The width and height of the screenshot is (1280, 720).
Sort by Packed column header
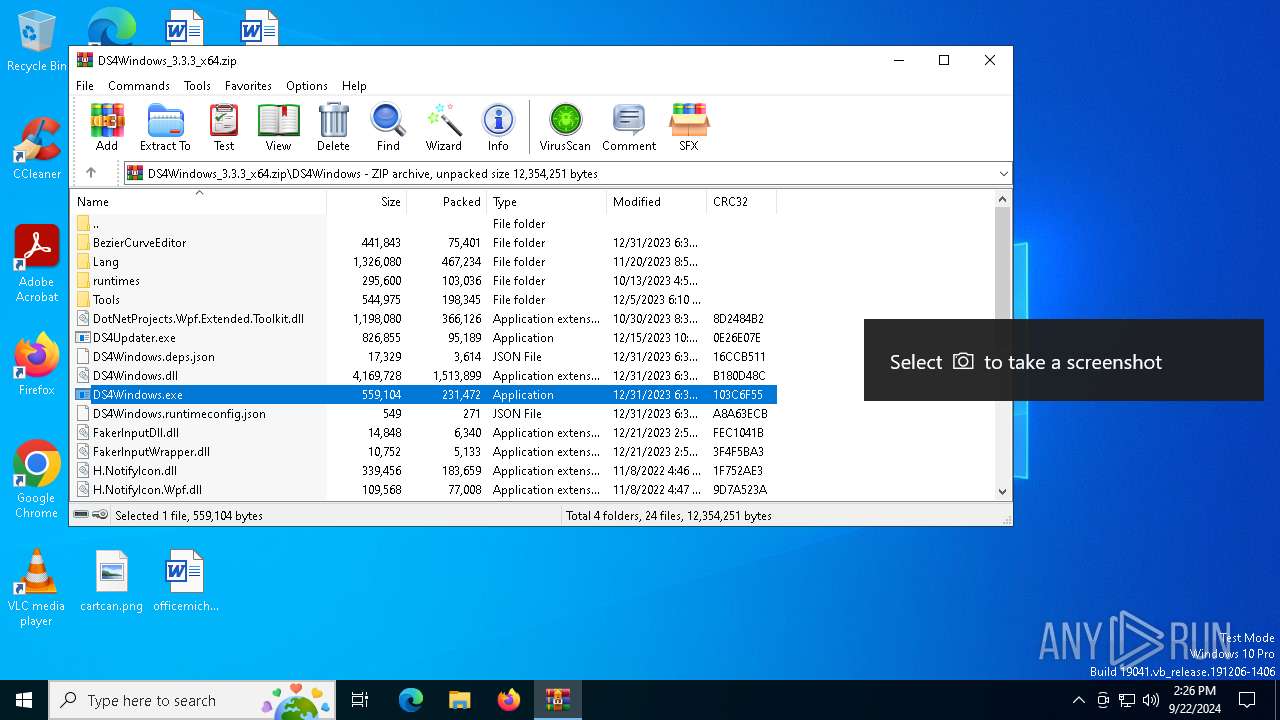447,201
